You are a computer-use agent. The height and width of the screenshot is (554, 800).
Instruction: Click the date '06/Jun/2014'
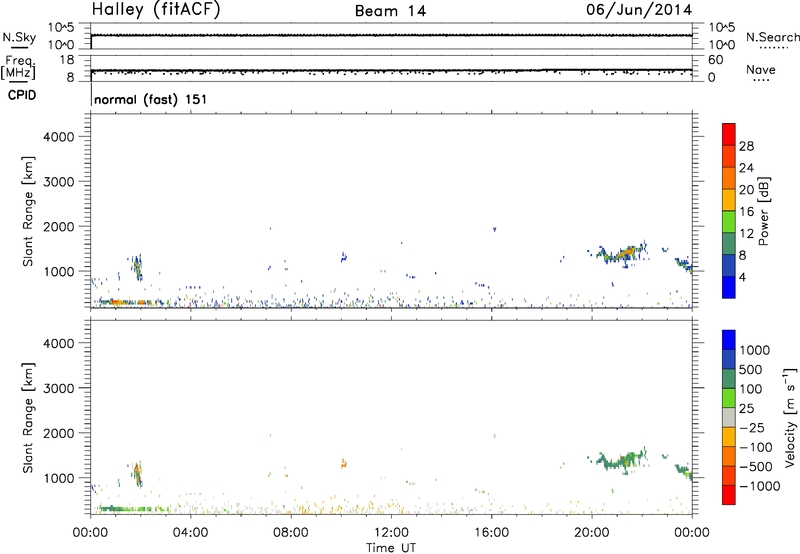(x=639, y=10)
